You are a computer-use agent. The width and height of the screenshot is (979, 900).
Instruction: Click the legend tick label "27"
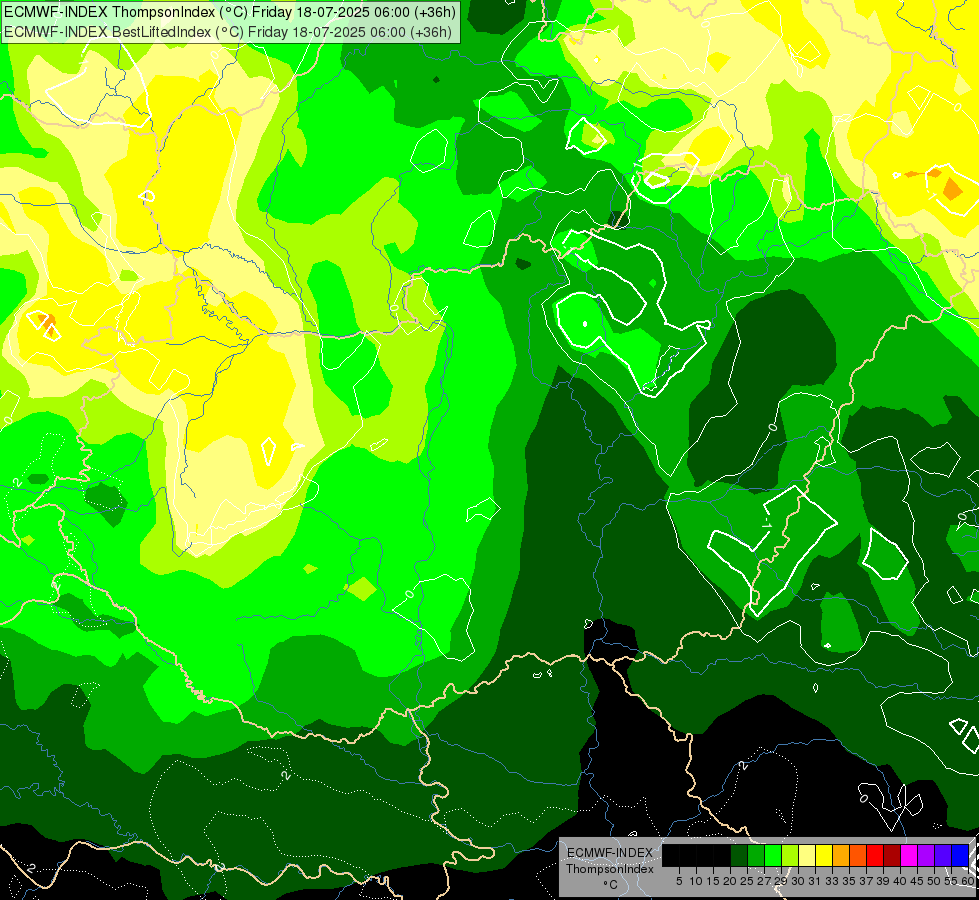coord(764,881)
